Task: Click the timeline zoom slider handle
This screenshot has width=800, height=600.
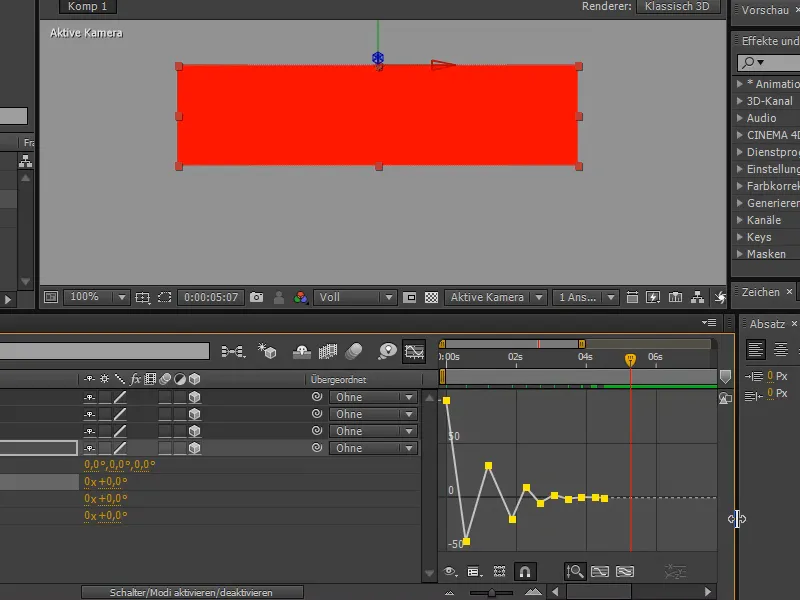Action: coord(491,592)
